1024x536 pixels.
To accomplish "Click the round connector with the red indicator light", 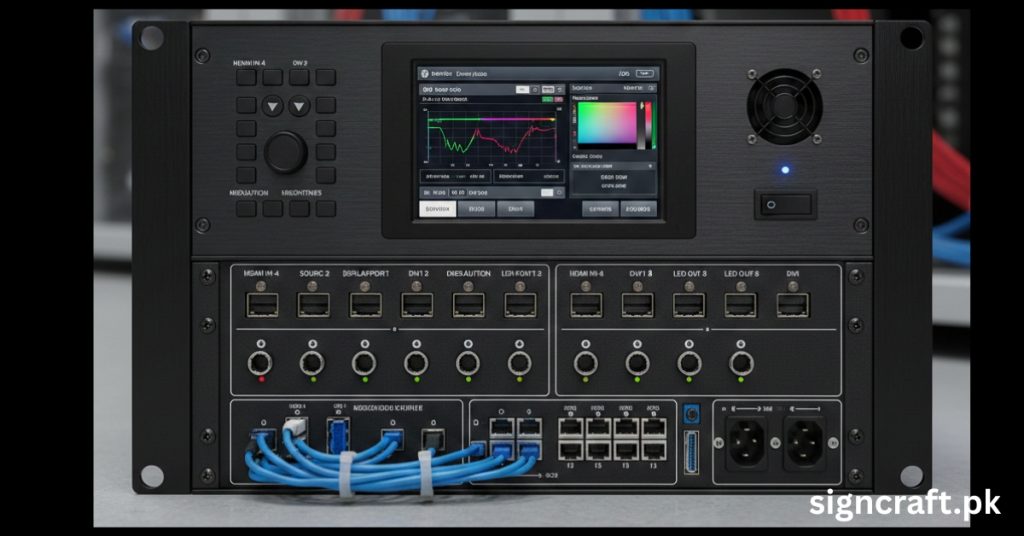I will 260,363.
